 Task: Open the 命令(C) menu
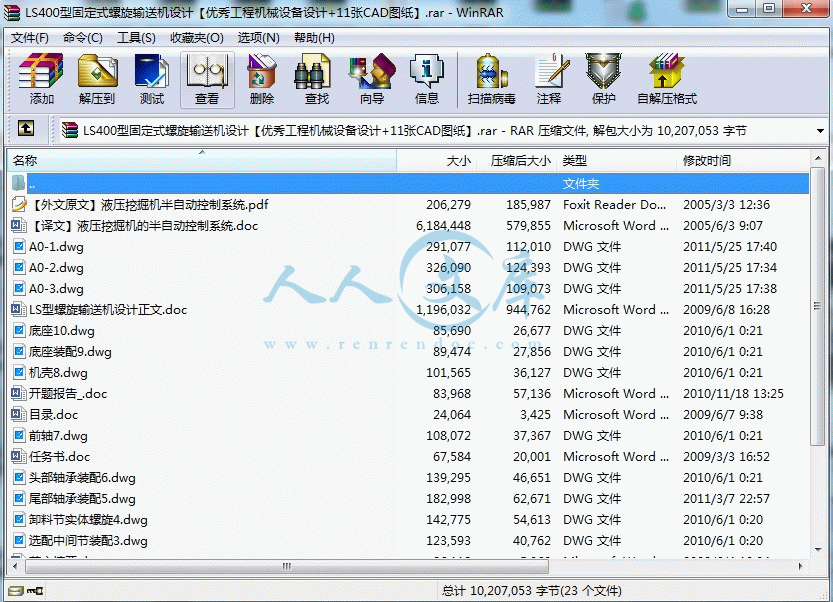tap(82, 38)
